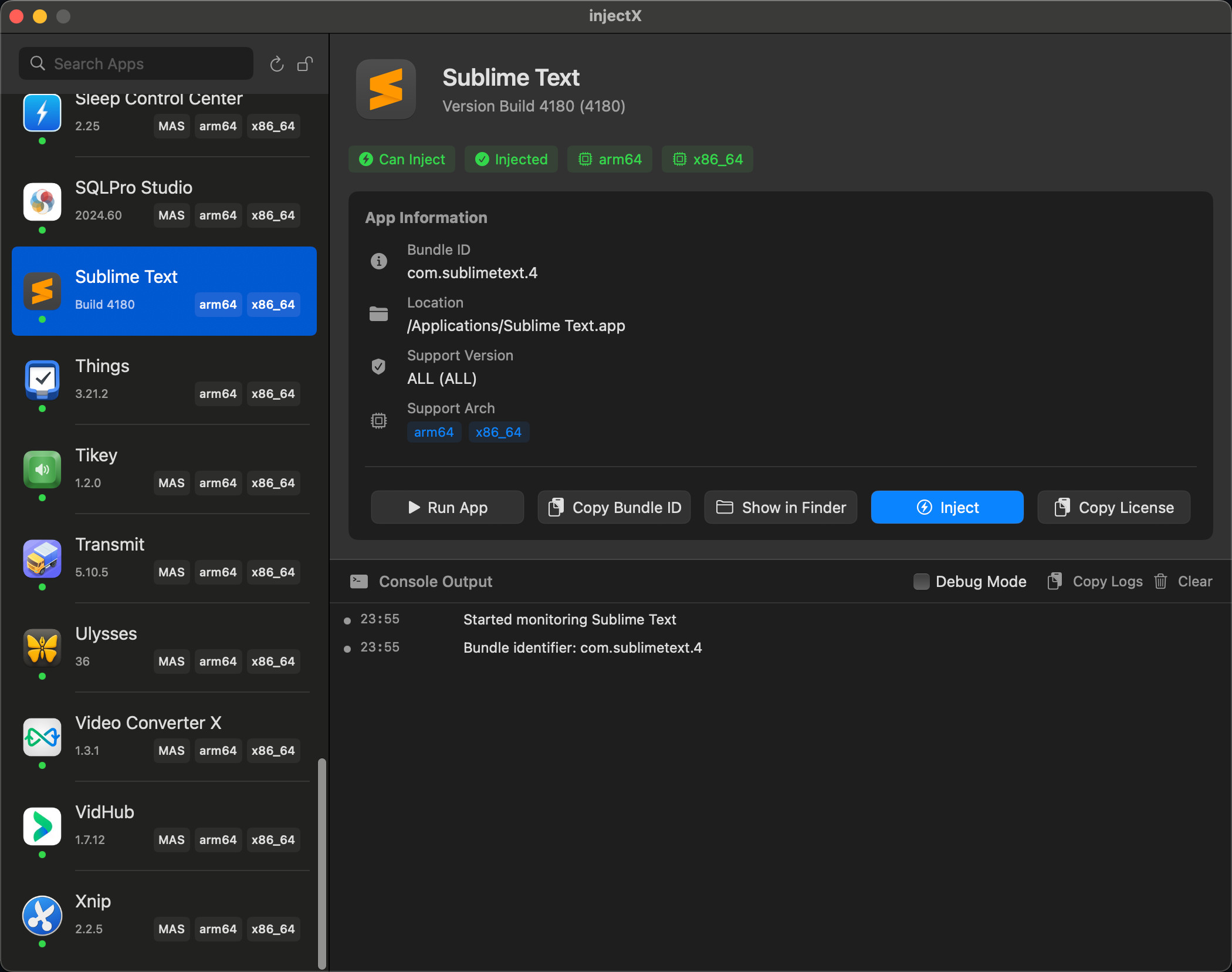Click the green arm64 header badge
Image resolution: width=1232 pixels, height=972 pixels.
pyautogui.click(x=610, y=159)
